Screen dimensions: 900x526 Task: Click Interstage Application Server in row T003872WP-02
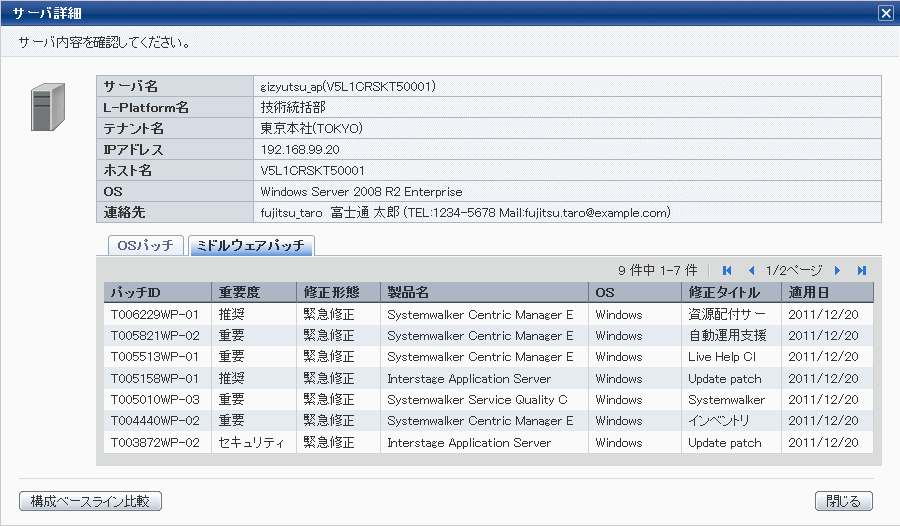pos(469,443)
